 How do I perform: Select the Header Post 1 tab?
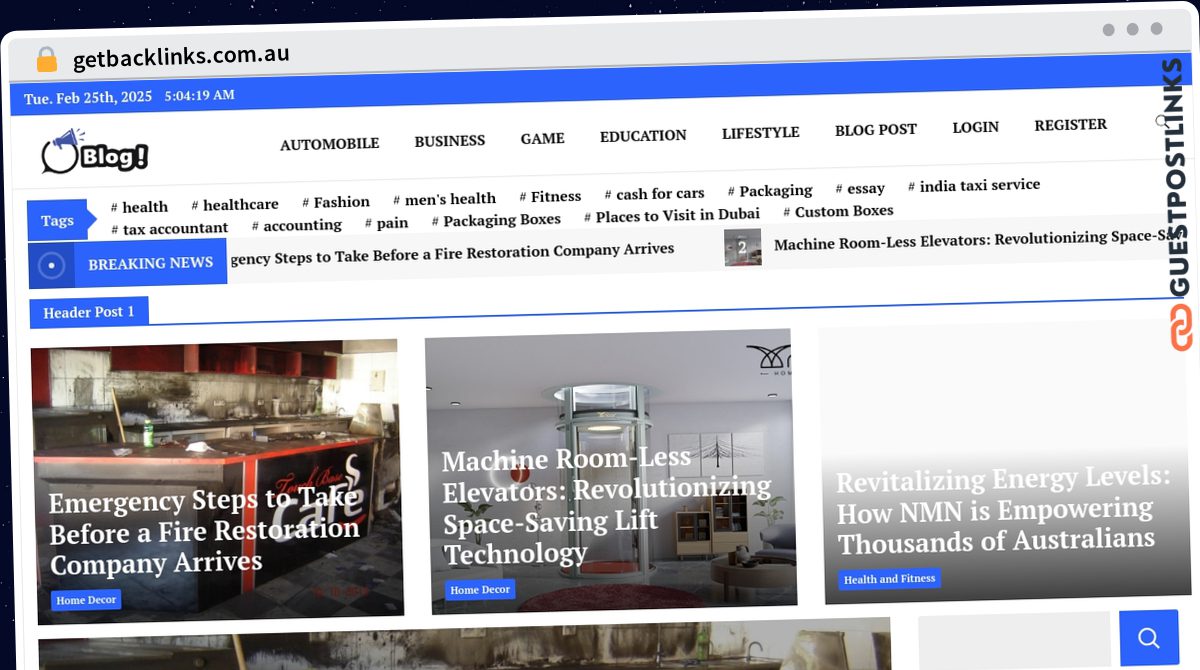(89, 313)
